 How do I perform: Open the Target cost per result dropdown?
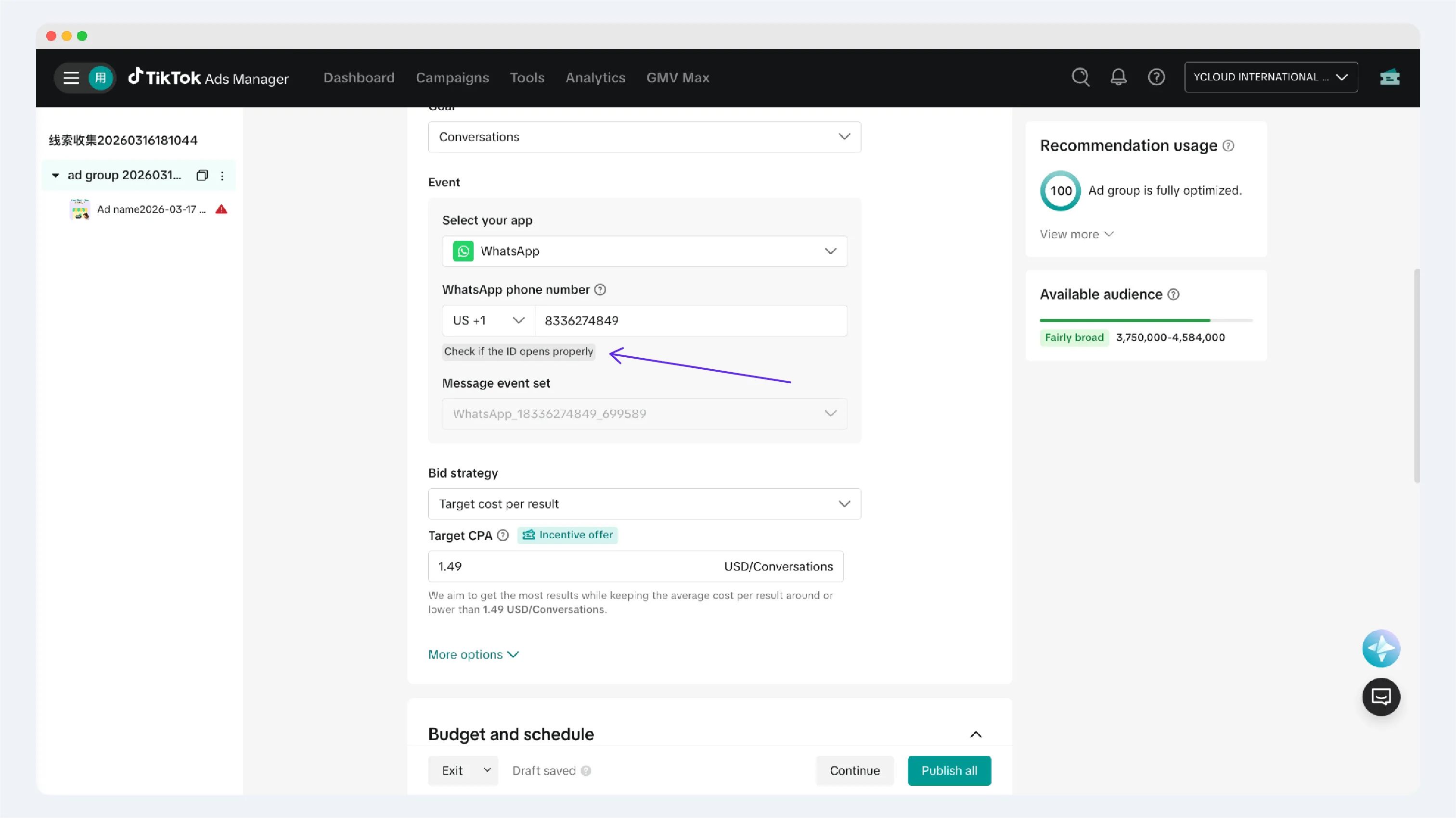(644, 504)
